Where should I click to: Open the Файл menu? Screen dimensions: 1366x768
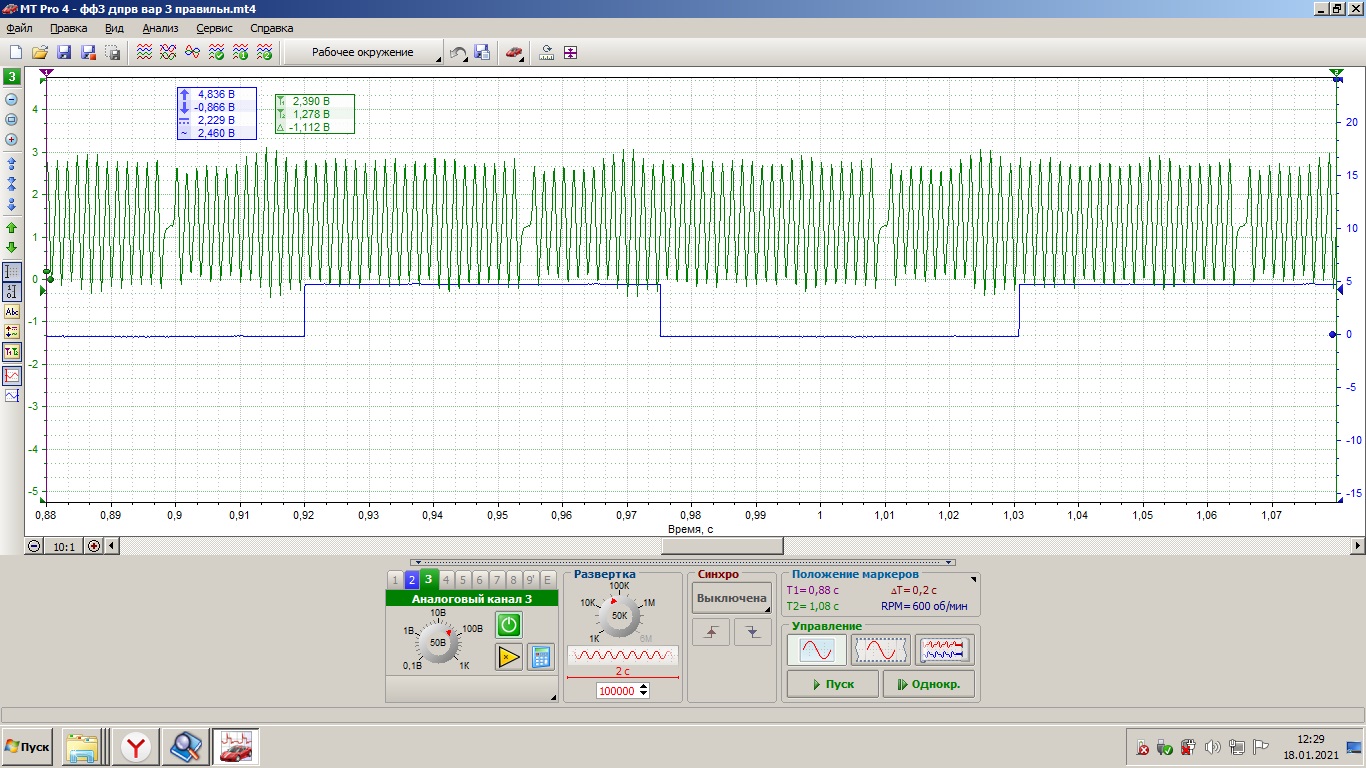19,28
